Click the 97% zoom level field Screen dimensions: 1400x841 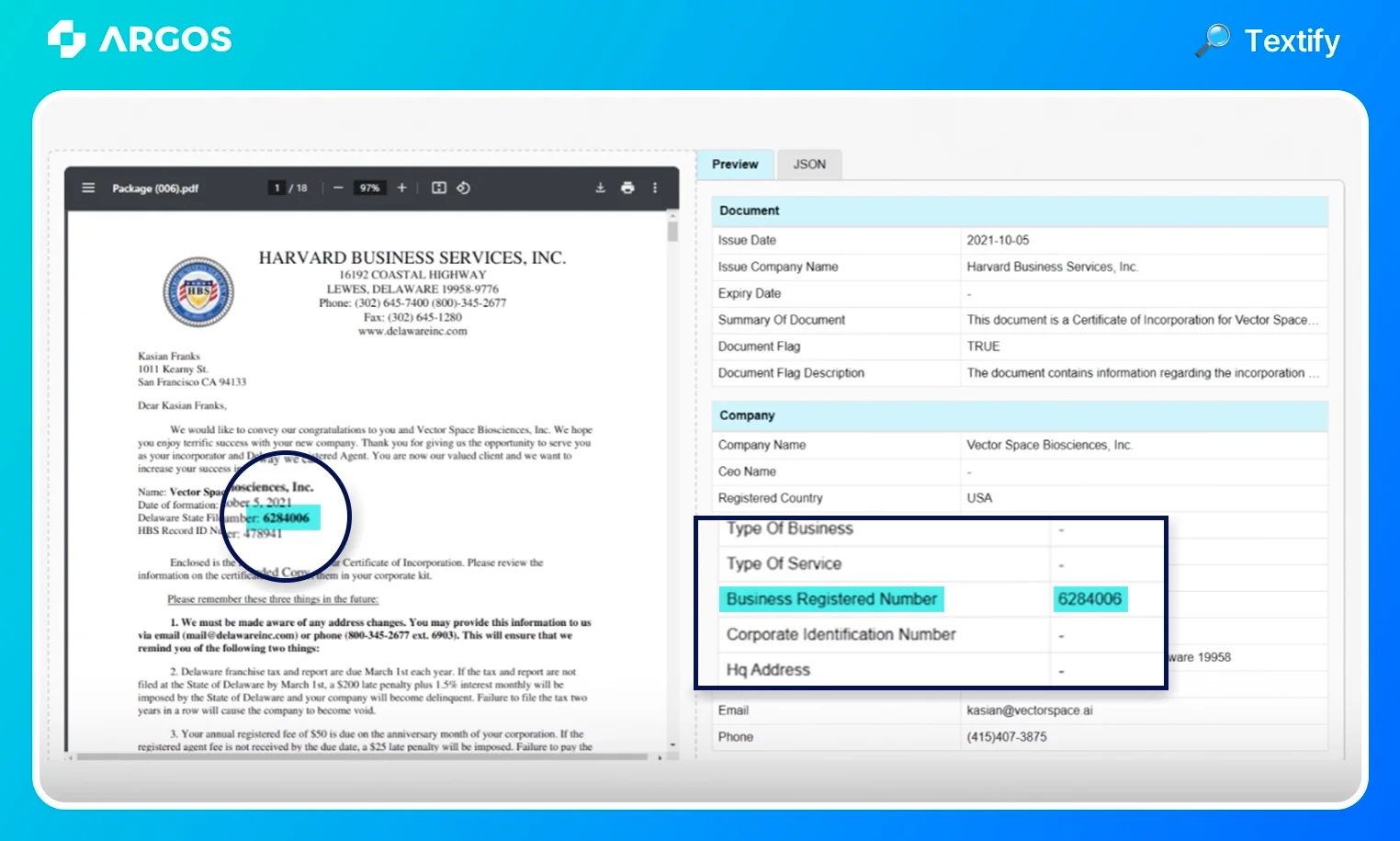click(x=369, y=188)
